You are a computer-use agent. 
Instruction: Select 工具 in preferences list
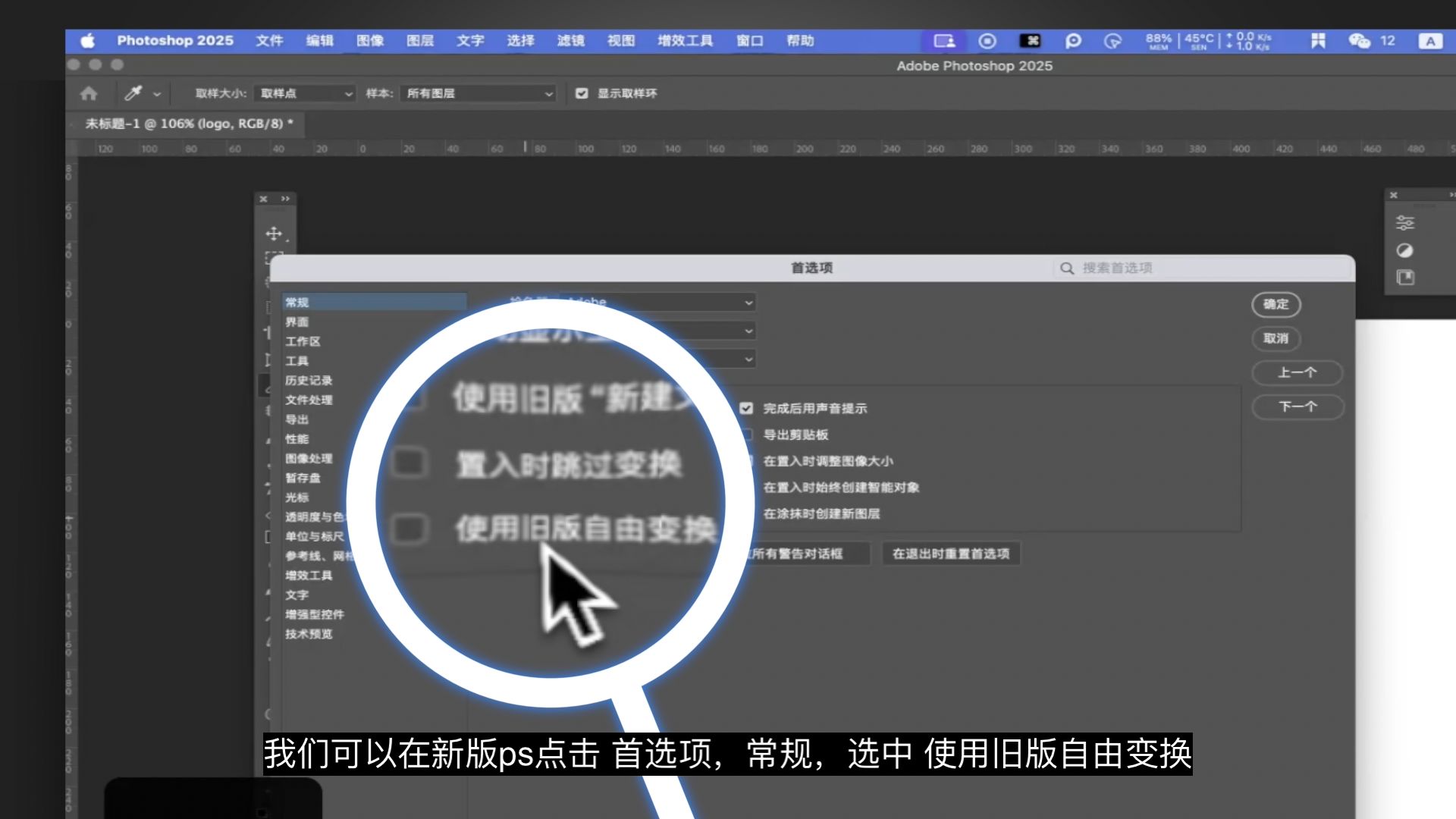pyautogui.click(x=297, y=361)
